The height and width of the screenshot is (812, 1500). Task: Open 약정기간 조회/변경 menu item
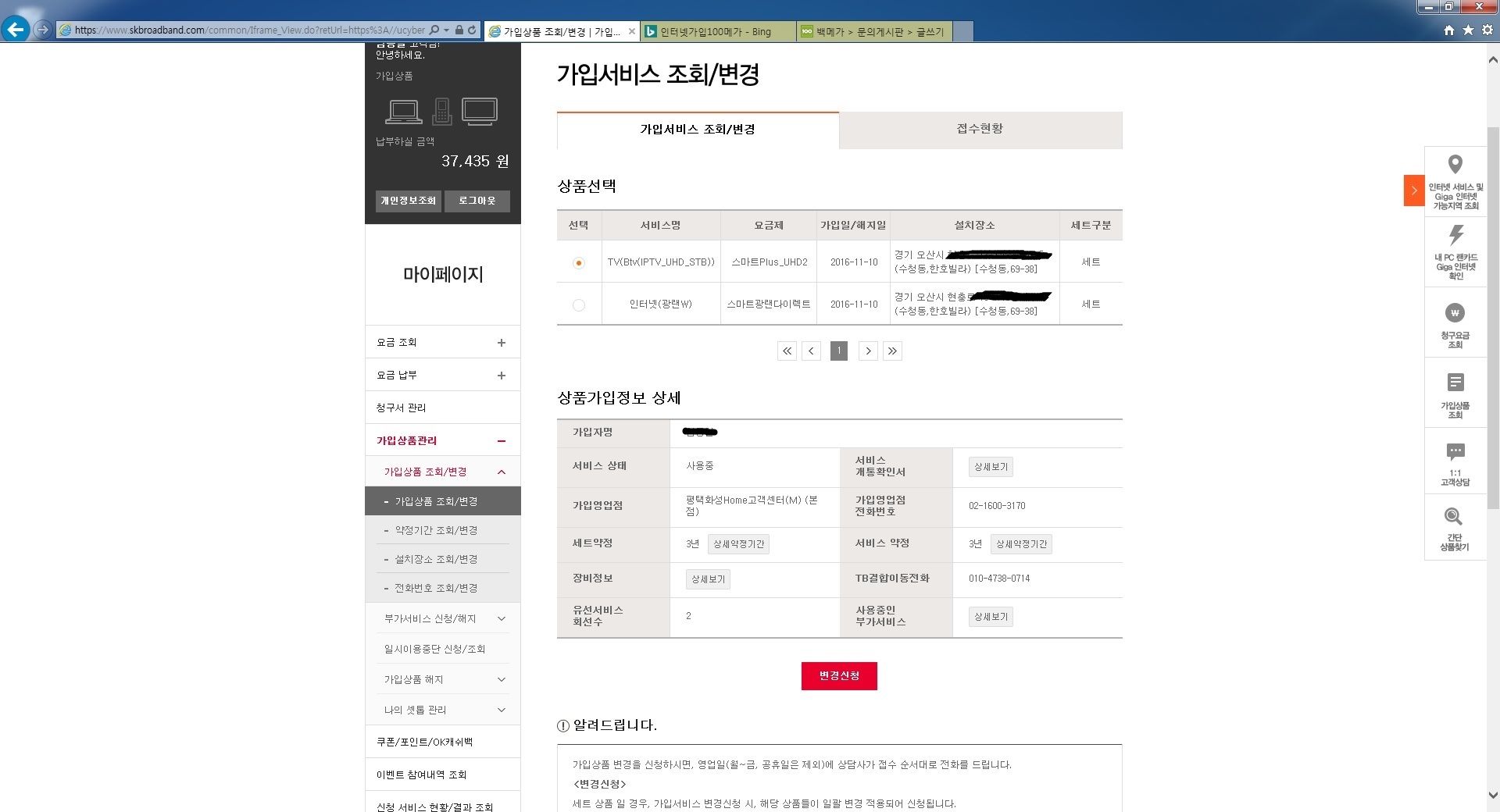coord(436,530)
